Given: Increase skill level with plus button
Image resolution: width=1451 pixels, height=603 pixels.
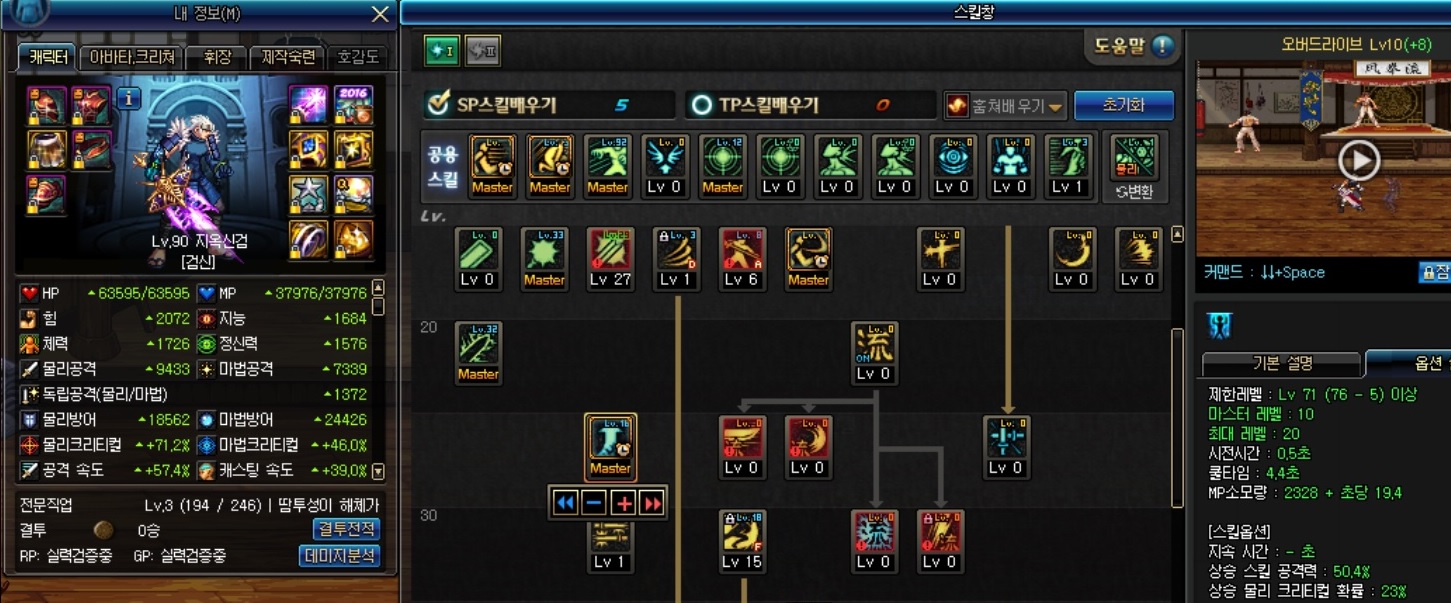Looking at the screenshot, I should (624, 503).
